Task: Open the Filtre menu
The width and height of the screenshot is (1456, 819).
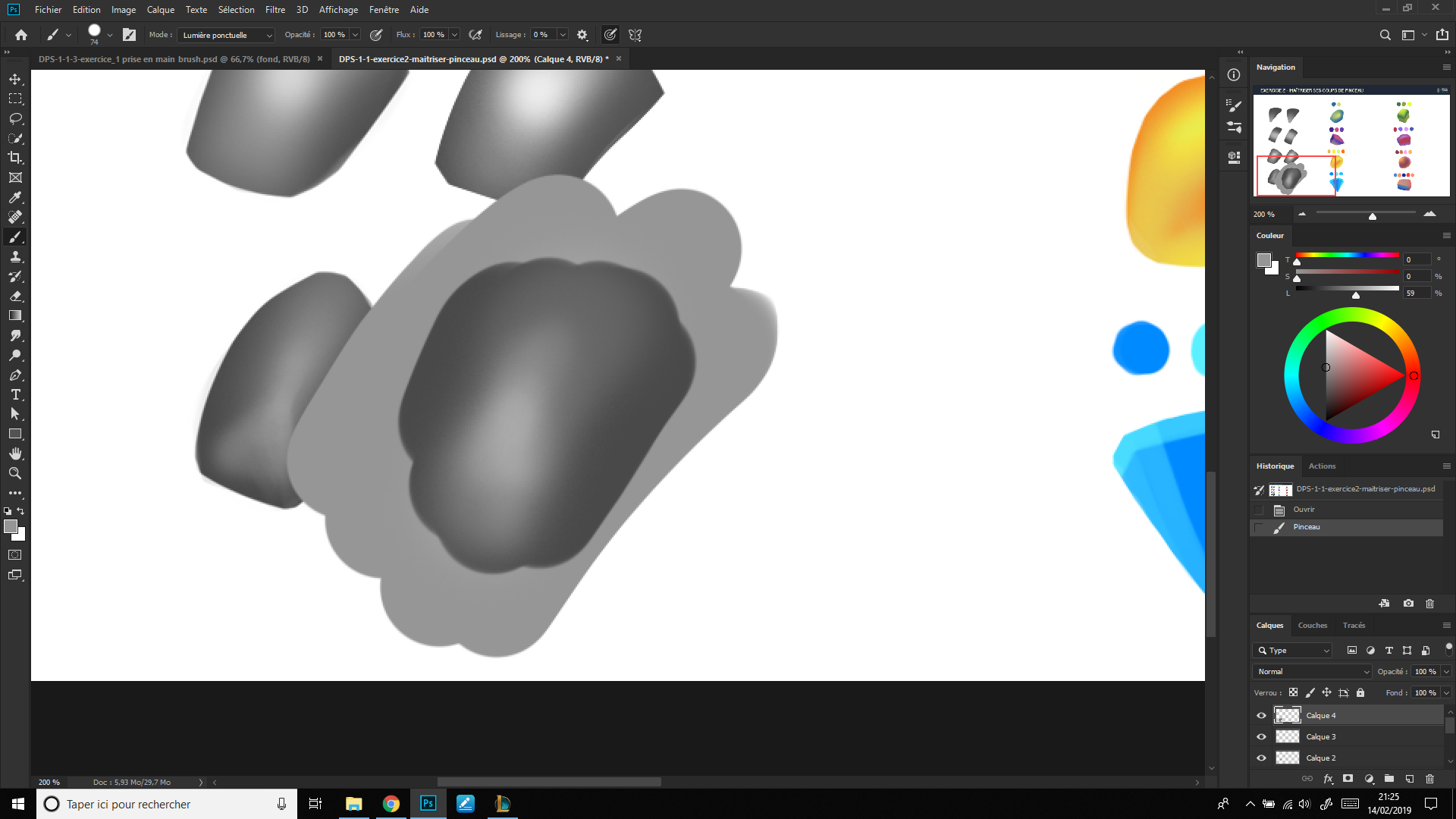Action: coord(275,10)
